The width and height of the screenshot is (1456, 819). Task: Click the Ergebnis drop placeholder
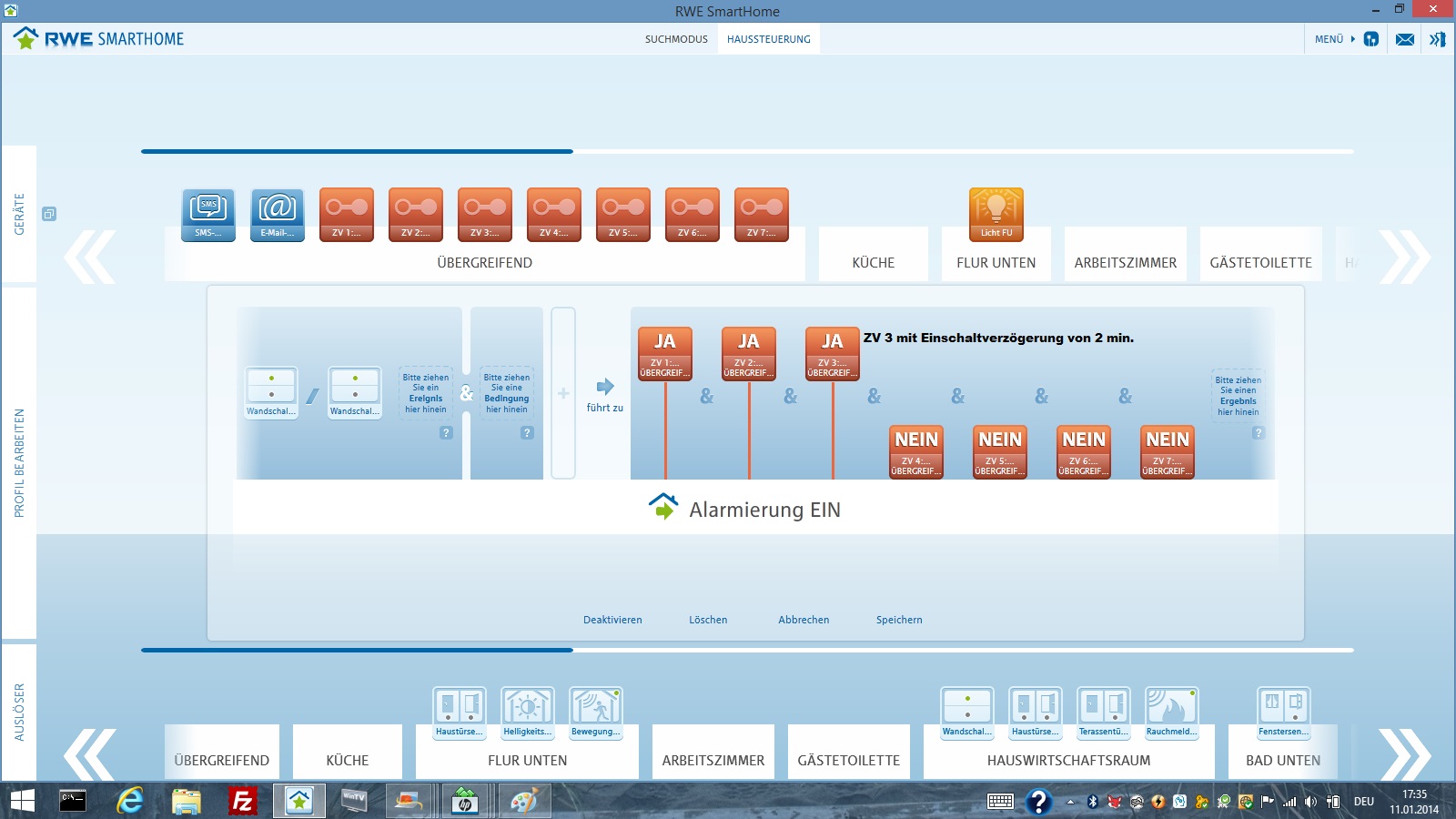(x=1239, y=396)
